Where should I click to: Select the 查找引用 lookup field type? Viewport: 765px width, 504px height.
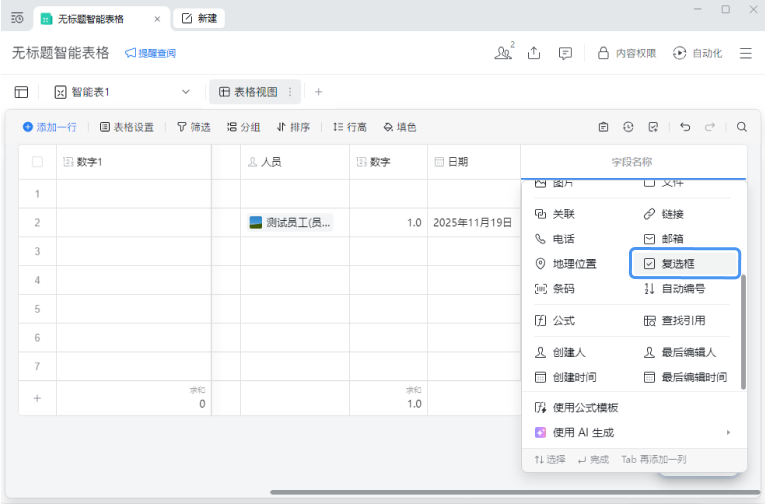(675, 321)
